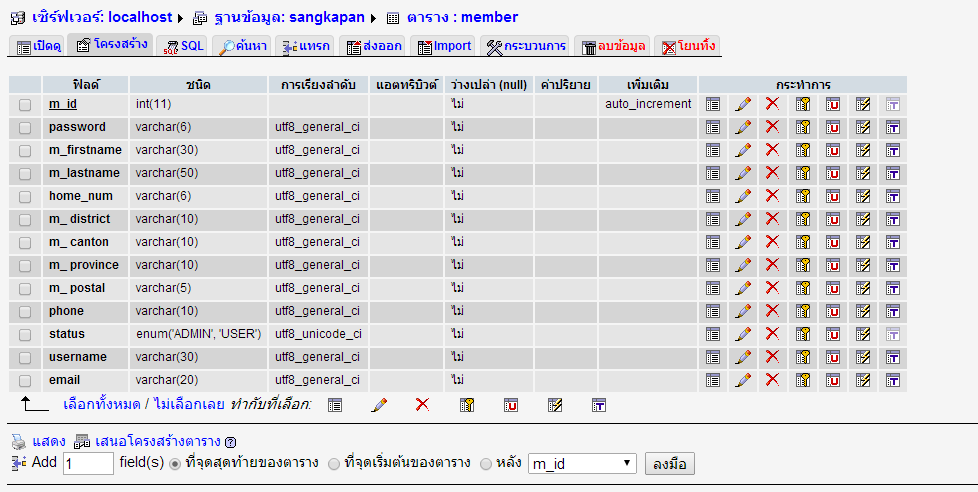Open the เปิดดู tab
This screenshot has width=978, height=492.
(39, 46)
